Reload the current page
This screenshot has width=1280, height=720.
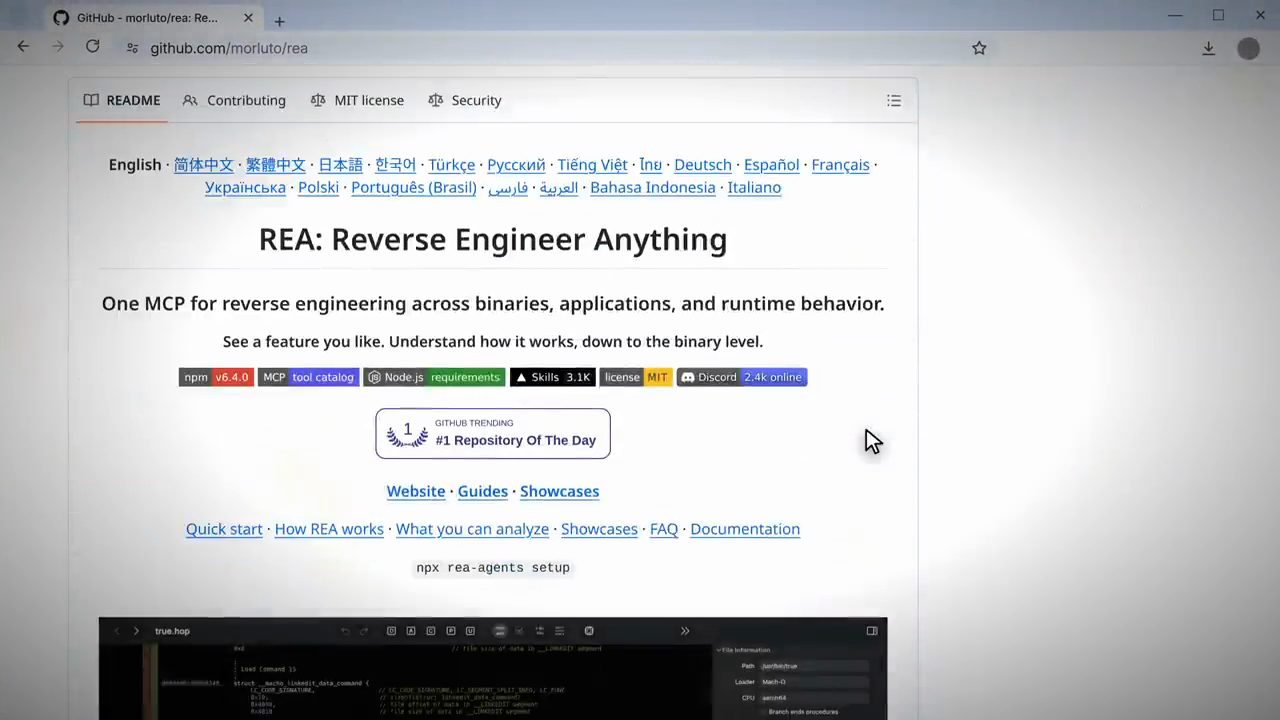tap(92, 47)
